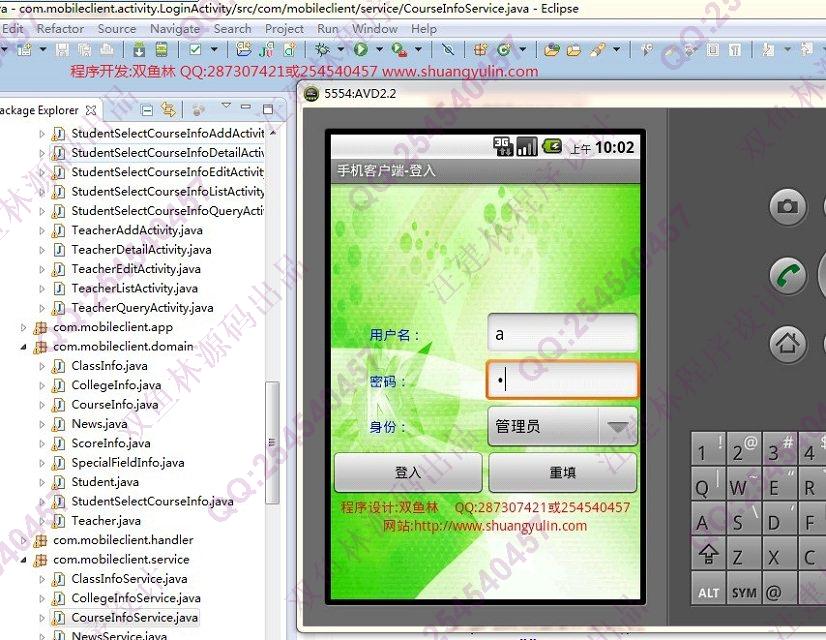Open the Refactor menu
The image size is (826, 640).
(60, 29)
